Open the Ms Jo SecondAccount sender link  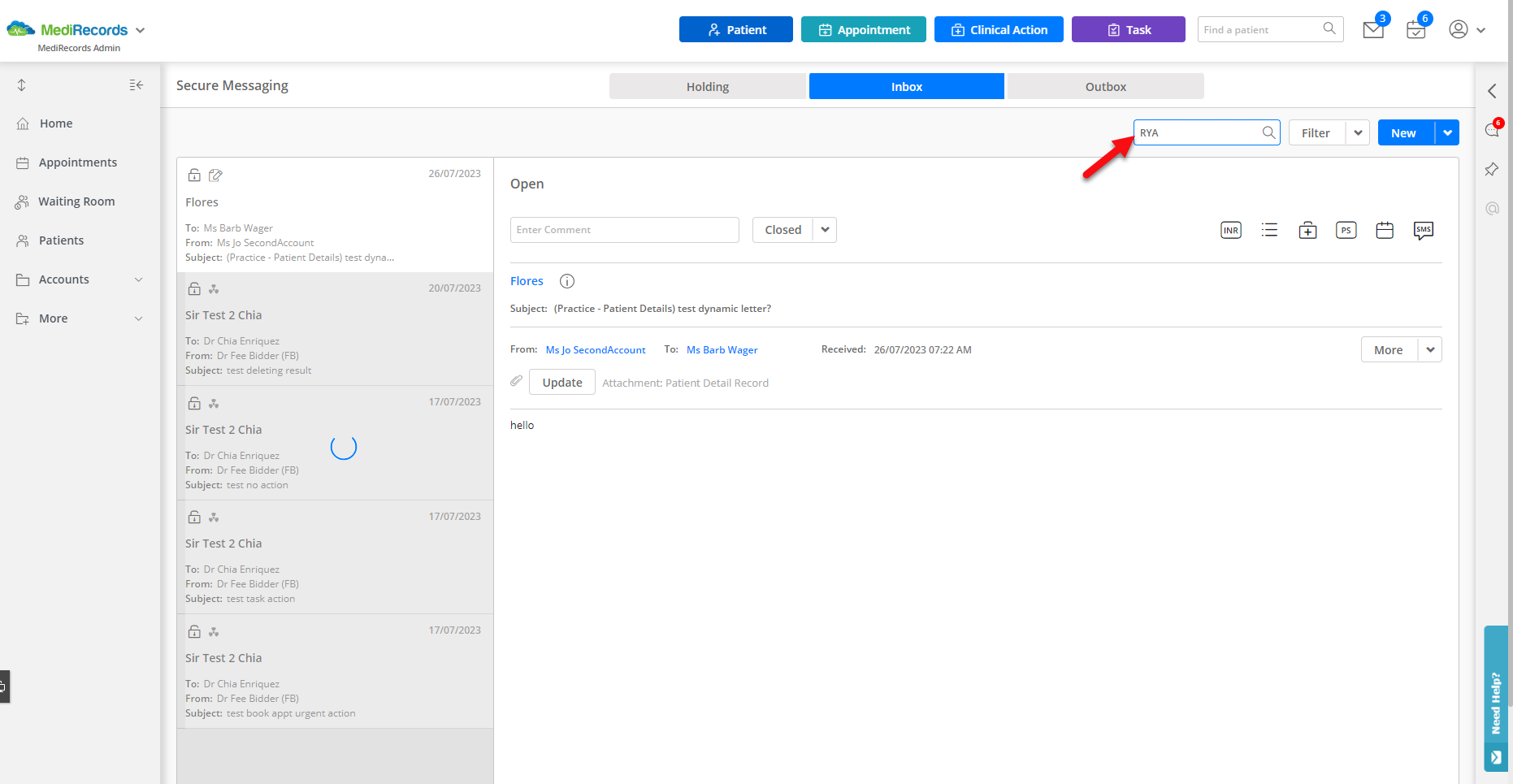coord(596,350)
